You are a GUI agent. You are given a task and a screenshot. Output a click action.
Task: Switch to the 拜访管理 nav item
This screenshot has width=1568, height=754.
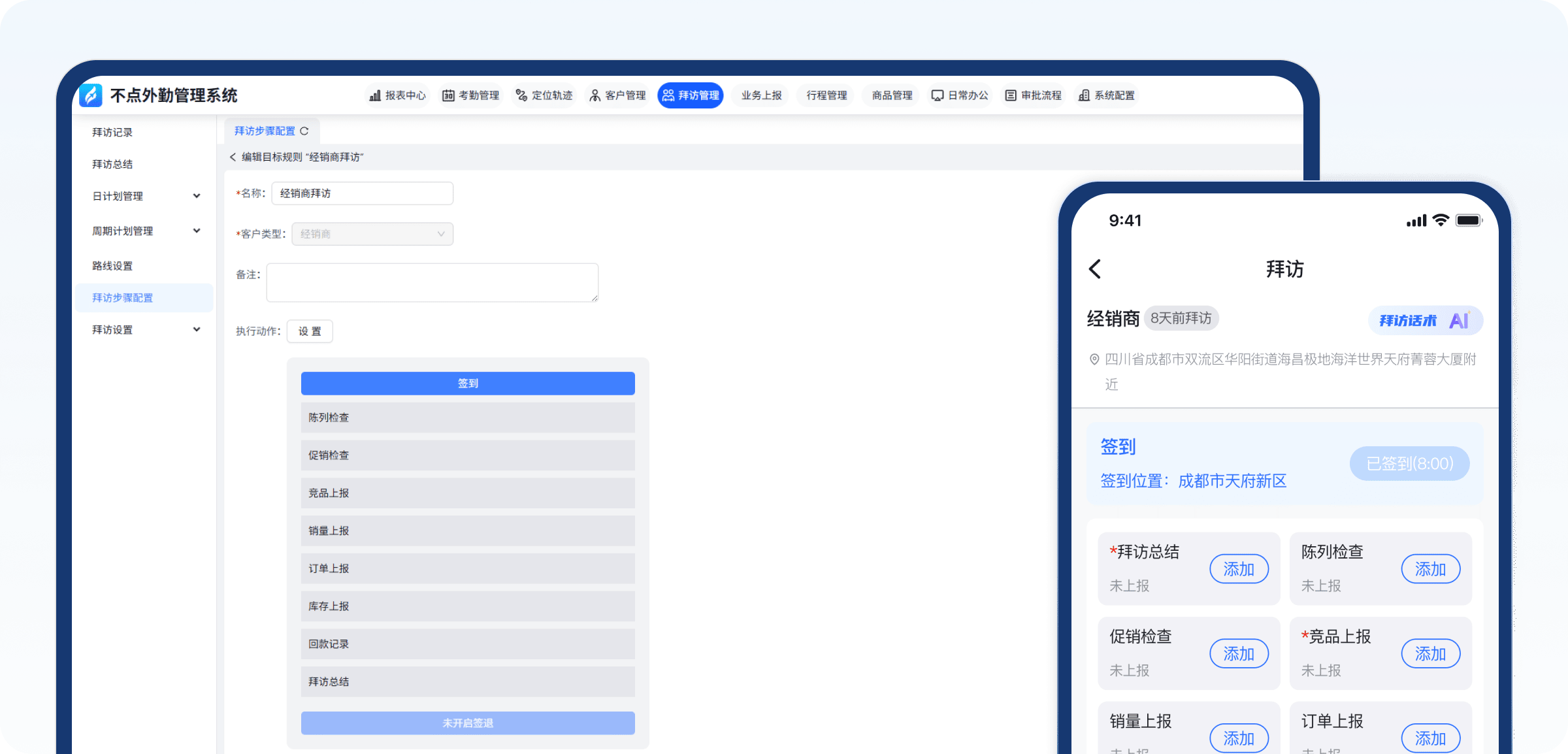point(690,95)
